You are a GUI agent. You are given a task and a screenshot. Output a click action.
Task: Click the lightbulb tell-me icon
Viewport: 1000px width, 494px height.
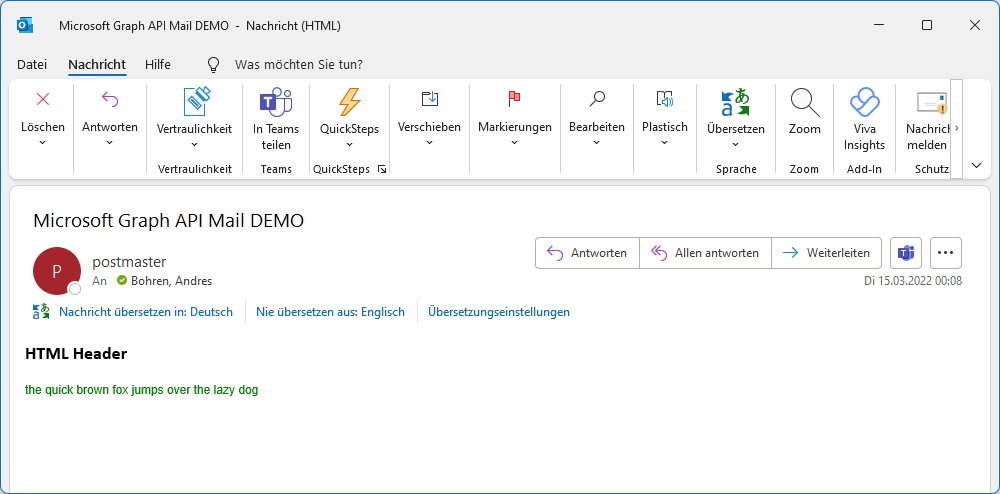point(214,64)
